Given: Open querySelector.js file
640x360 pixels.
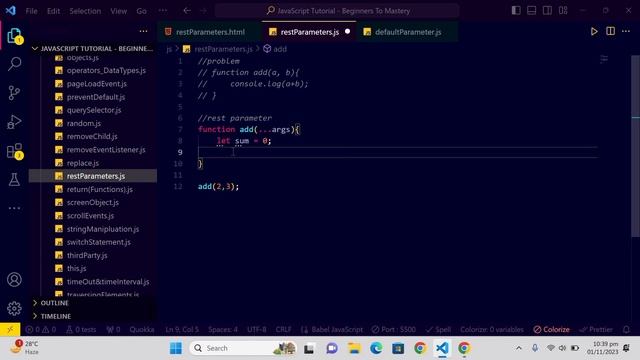Looking at the screenshot, I should coord(94,110).
